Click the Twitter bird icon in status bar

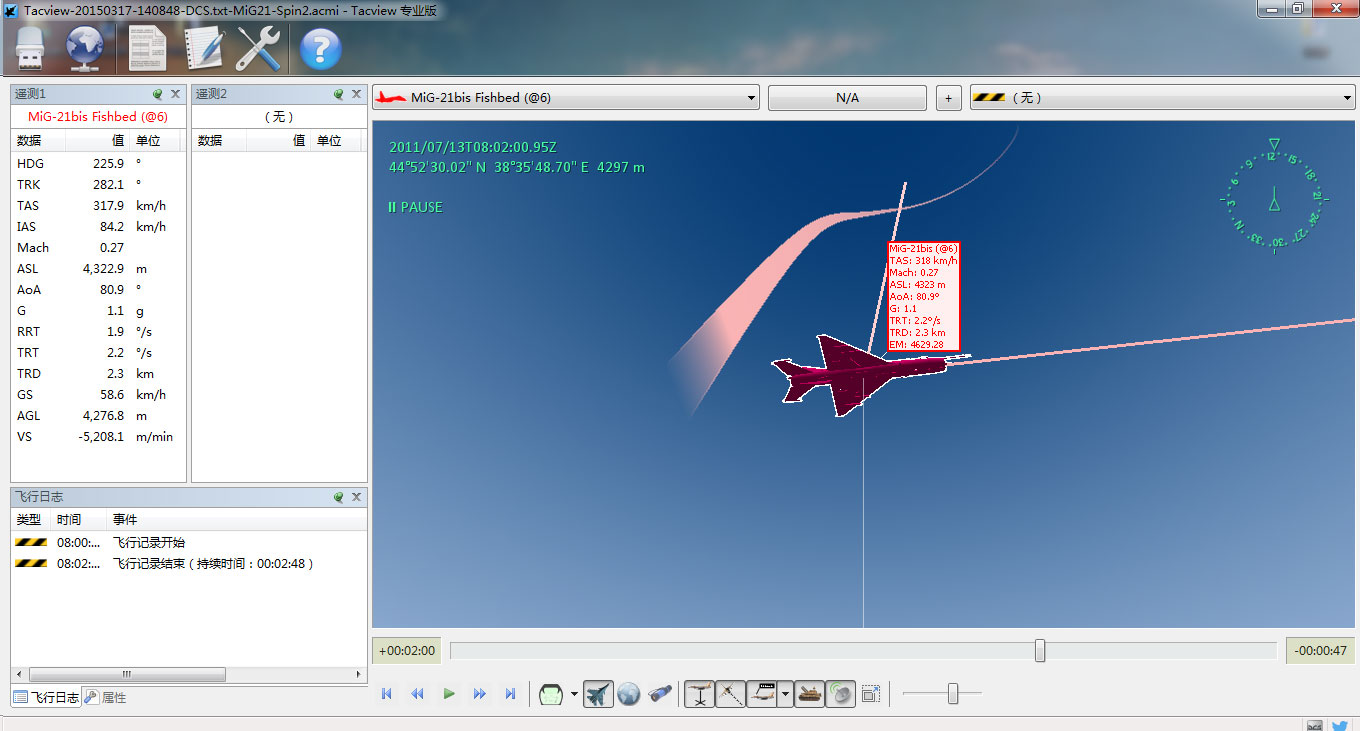[x=1340, y=726]
